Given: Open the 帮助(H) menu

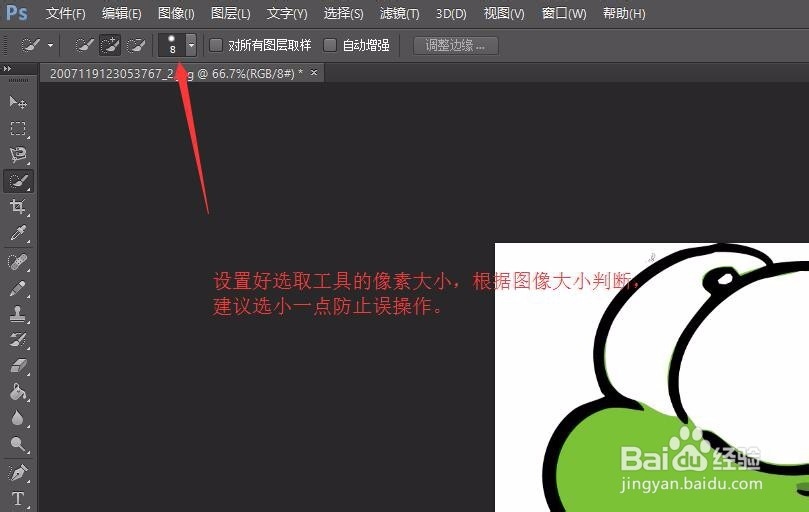Looking at the screenshot, I should click(624, 13).
